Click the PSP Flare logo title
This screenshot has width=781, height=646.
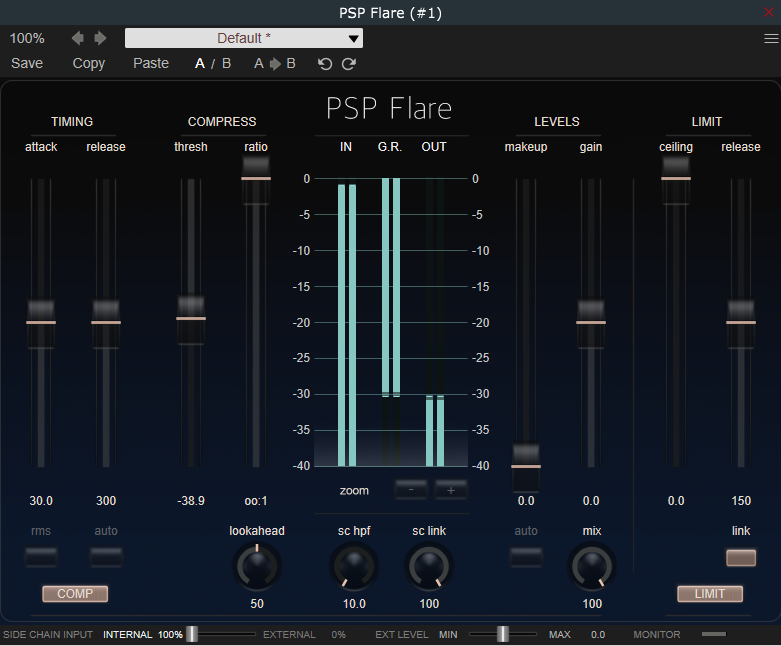pyautogui.click(x=389, y=108)
